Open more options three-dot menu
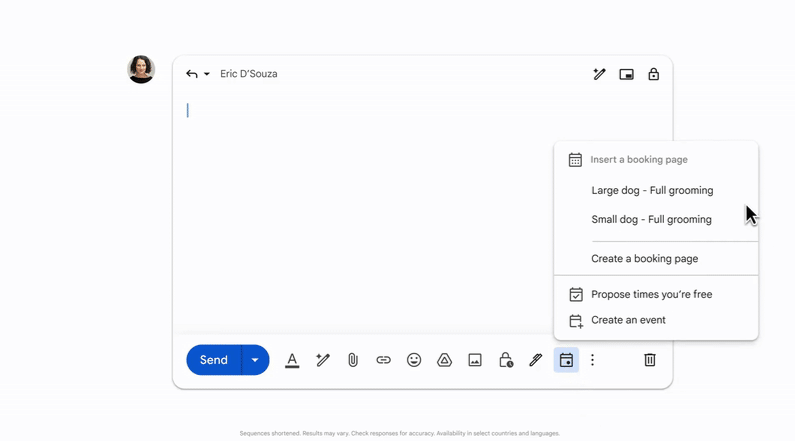The height and width of the screenshot is (441, 795). click(x=592, y=360)
